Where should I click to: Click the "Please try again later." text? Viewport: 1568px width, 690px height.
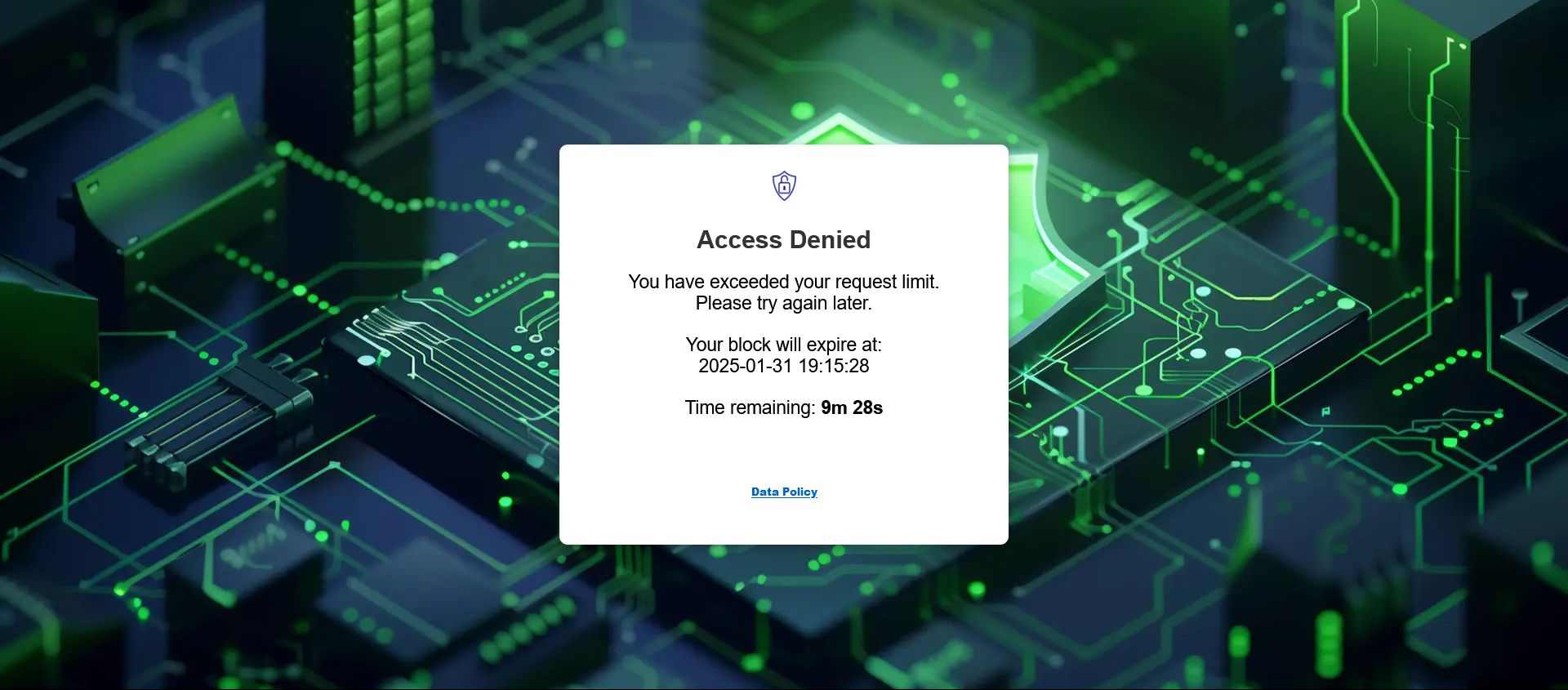[784, 303]
